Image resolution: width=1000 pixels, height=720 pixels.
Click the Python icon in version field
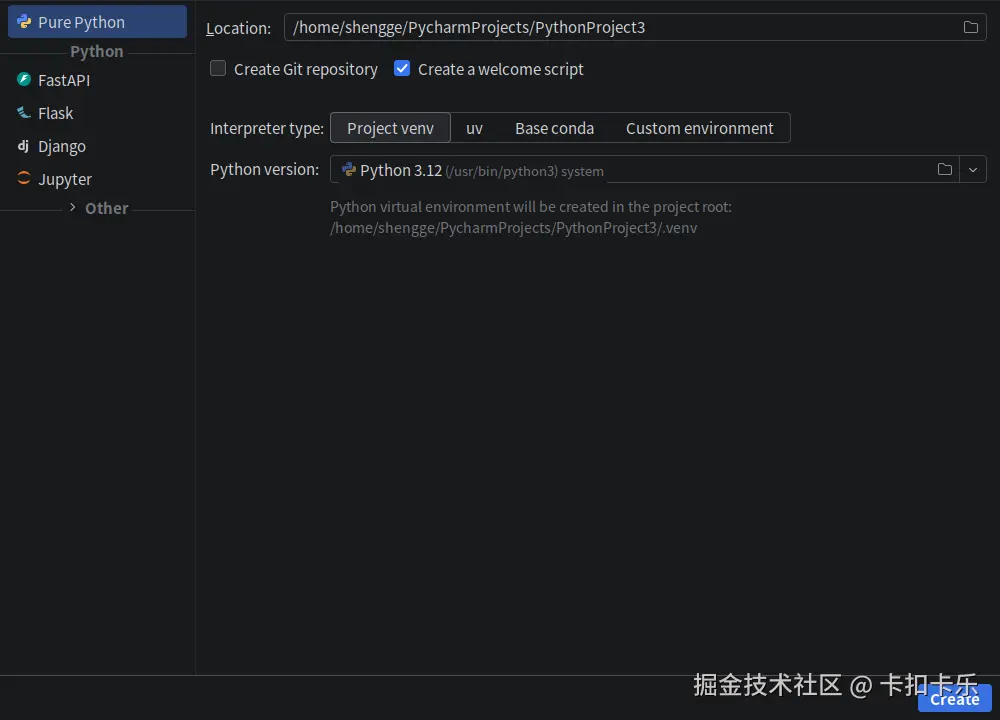[349, 170]
